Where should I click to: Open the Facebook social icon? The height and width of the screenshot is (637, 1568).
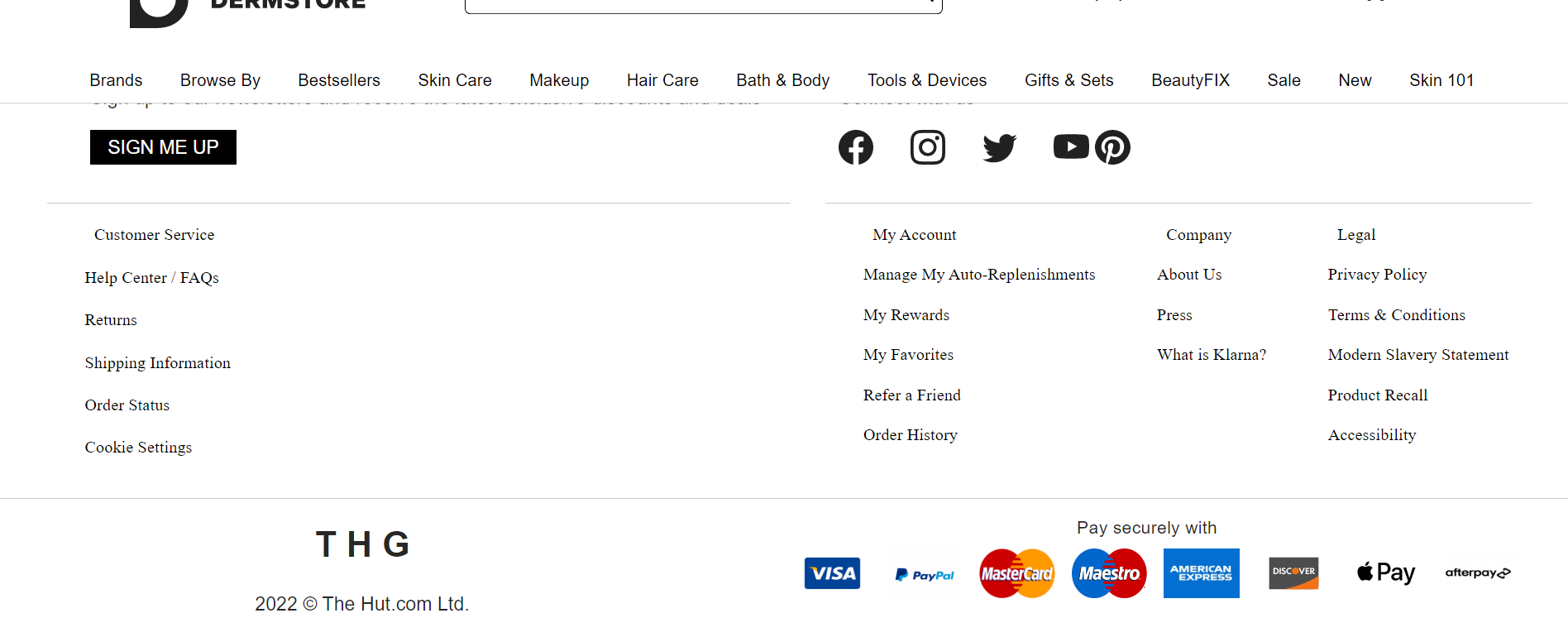[856, 147]
